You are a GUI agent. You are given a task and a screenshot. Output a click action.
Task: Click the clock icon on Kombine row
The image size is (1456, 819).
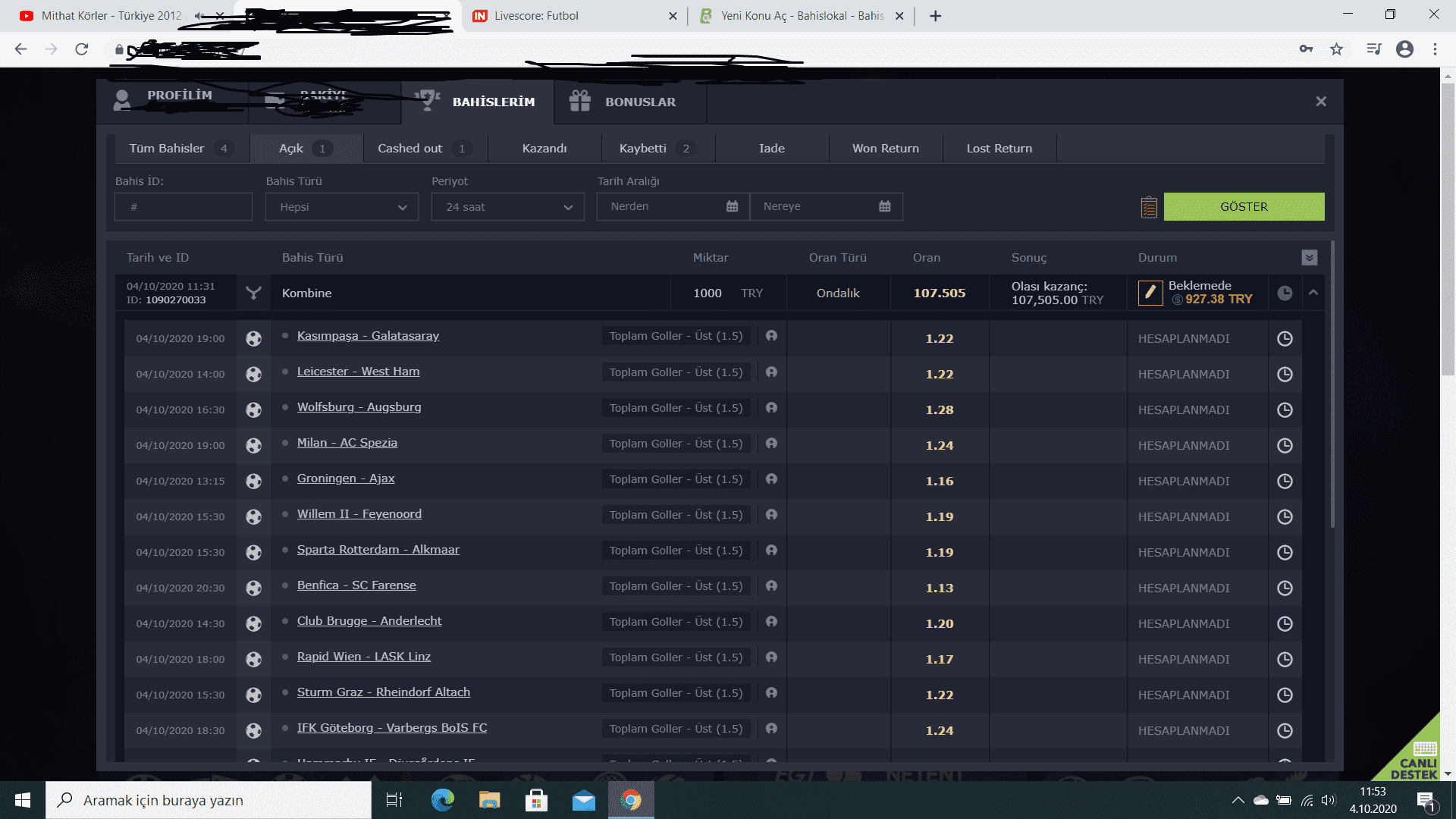[1285, 293]
